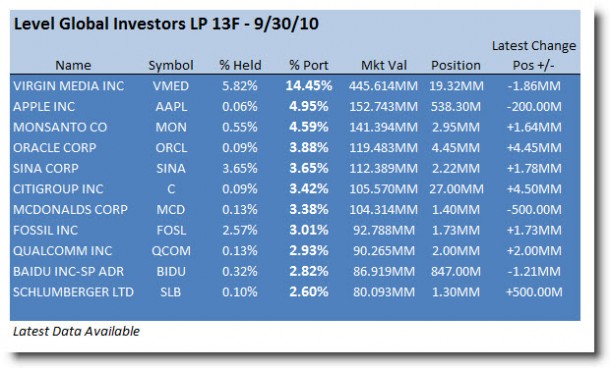
Task: Select Monsanto's 4.59% portfolio value
Action: click(309, 127)
